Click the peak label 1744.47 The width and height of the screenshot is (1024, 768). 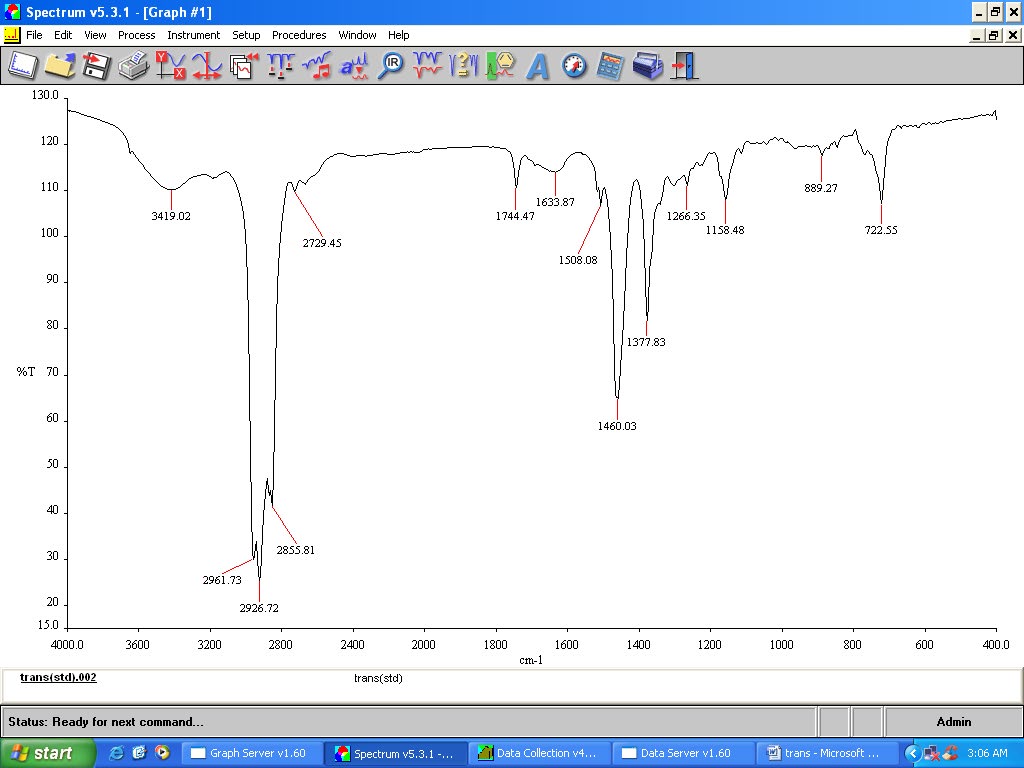515,216
